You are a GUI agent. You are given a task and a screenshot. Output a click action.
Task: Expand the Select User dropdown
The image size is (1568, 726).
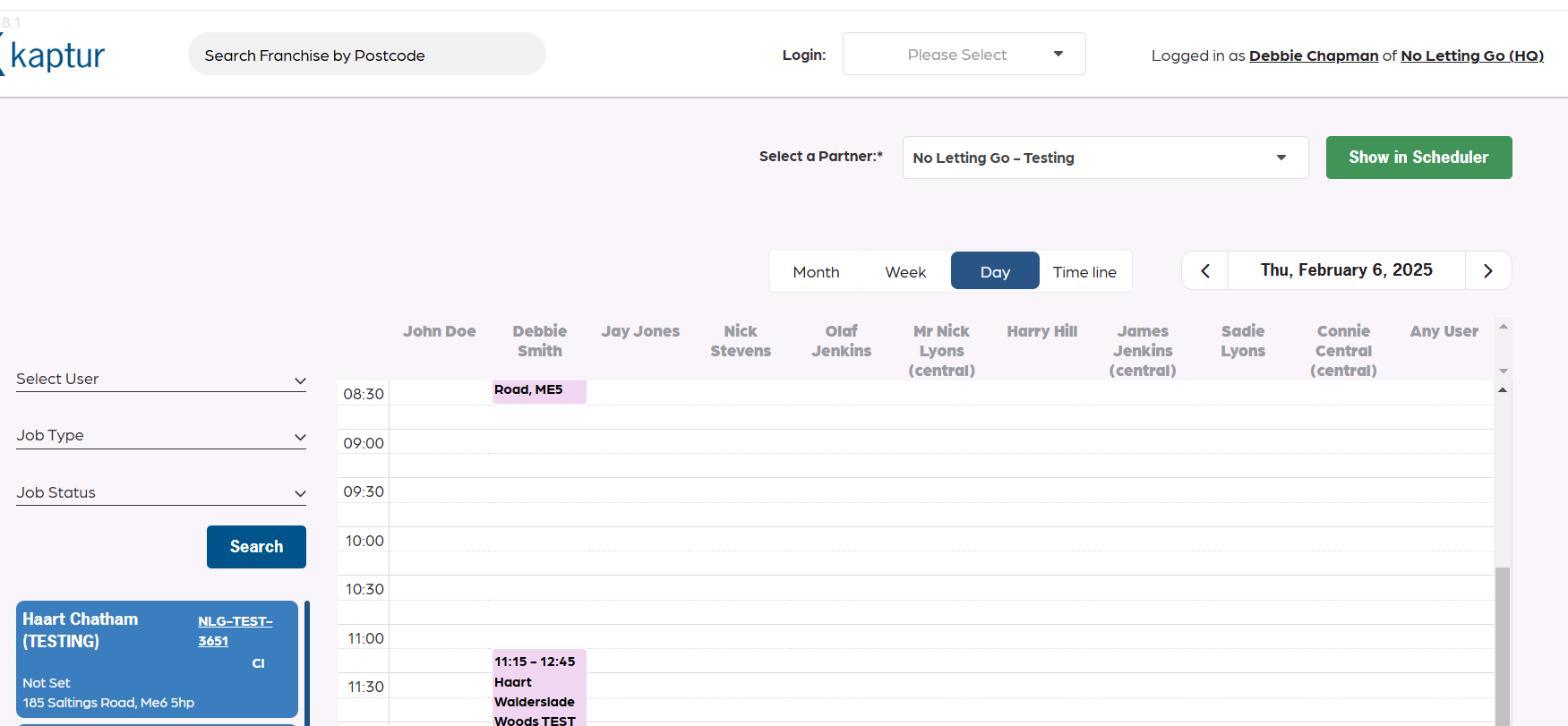coord(161,380)
